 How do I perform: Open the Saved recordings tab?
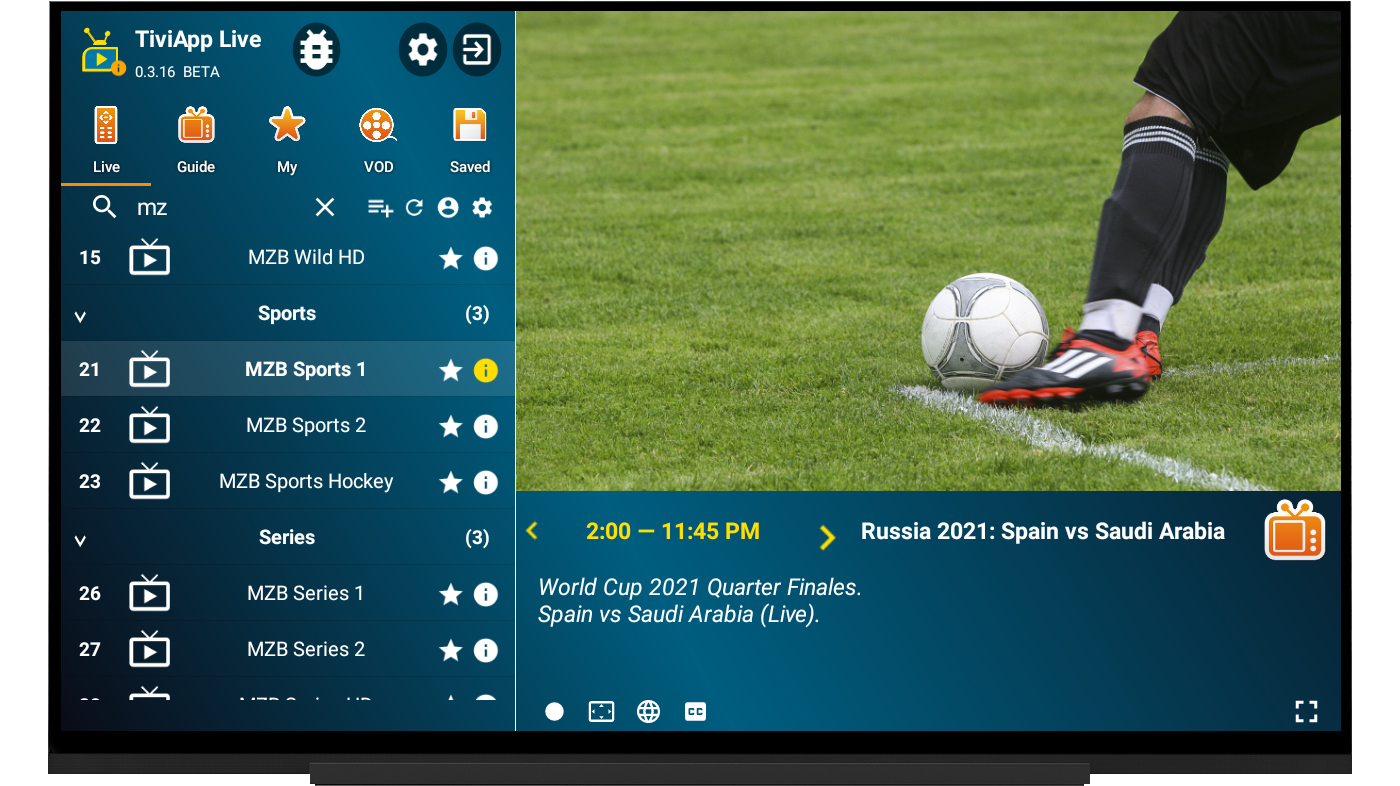point(470,140)
